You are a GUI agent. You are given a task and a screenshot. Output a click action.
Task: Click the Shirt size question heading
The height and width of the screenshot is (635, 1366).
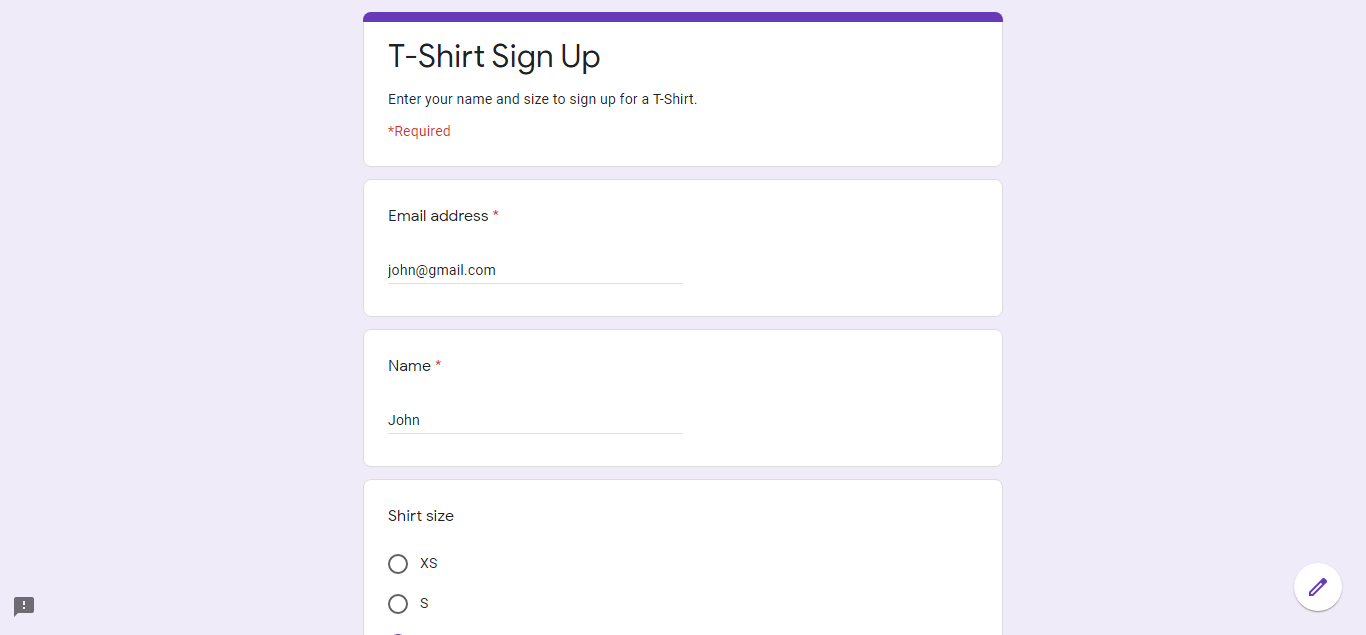[421, 516]
